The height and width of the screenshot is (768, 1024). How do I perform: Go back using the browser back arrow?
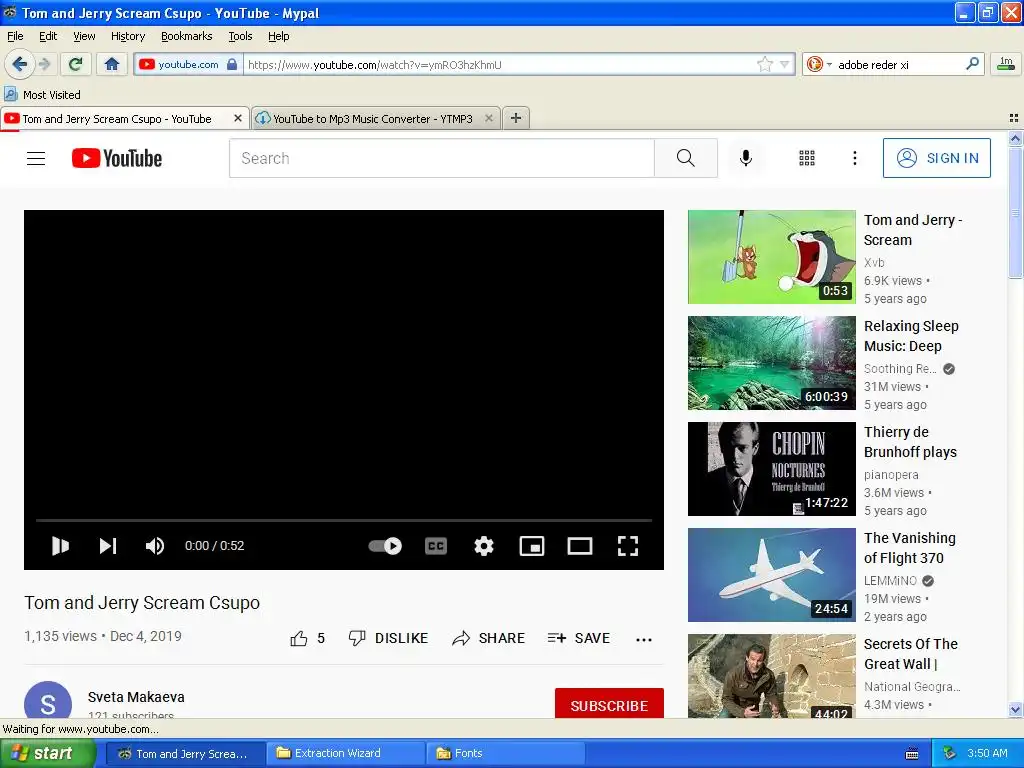click(x=19, y=64)
